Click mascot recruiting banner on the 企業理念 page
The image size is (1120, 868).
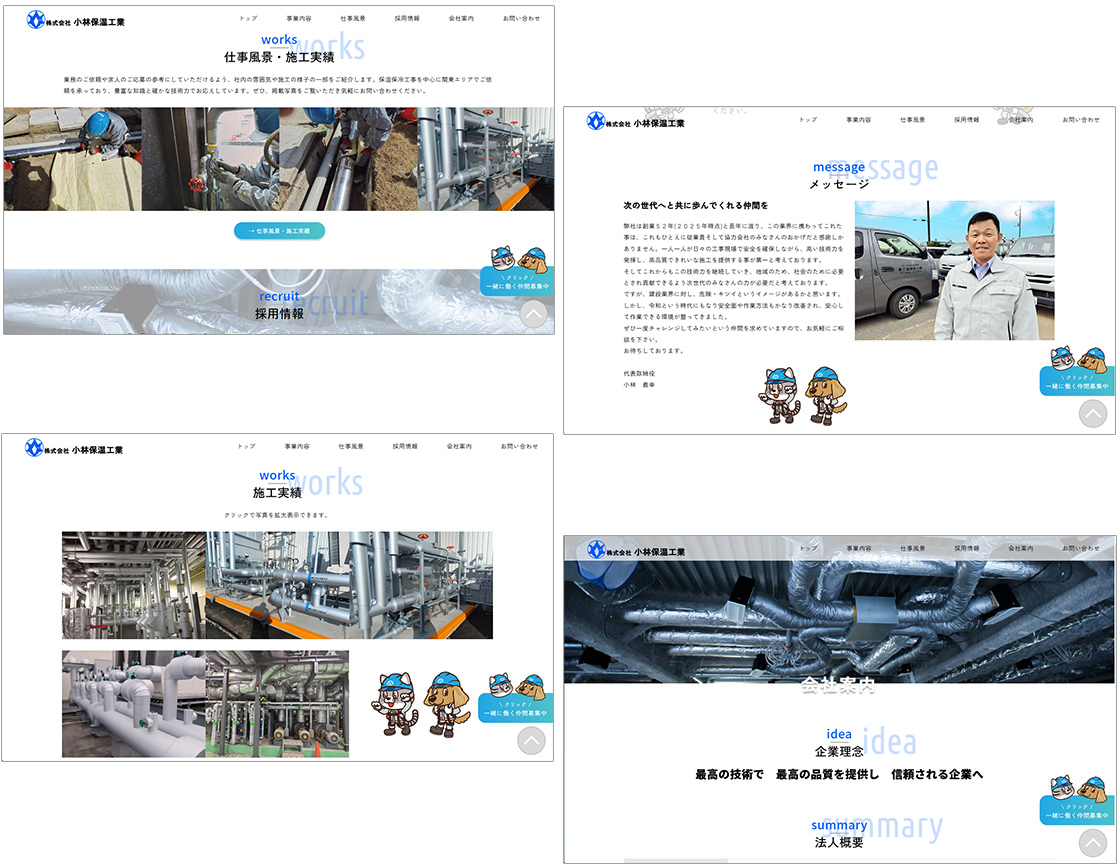point(1077,802)
